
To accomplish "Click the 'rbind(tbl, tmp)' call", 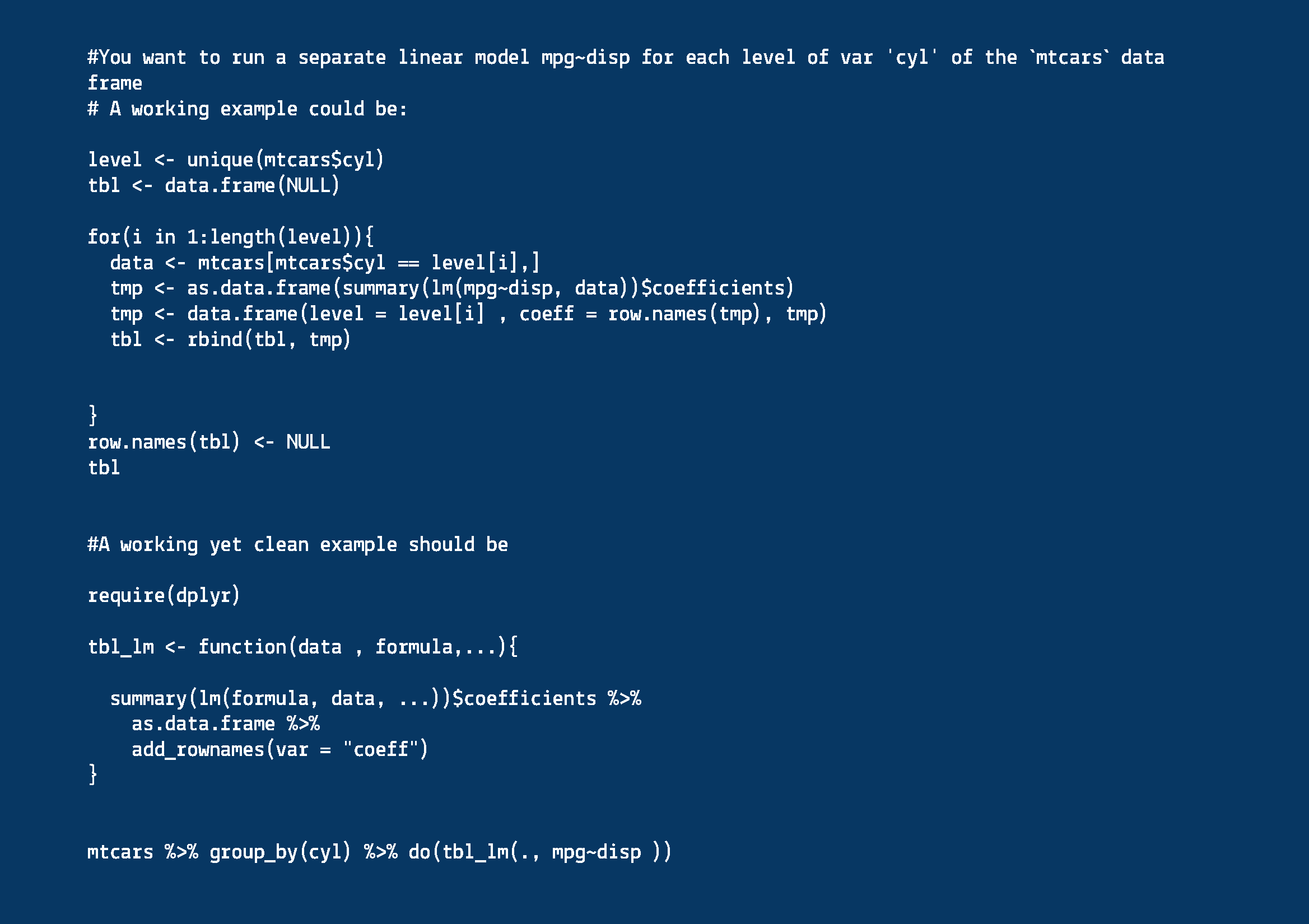I will [268, 339].
